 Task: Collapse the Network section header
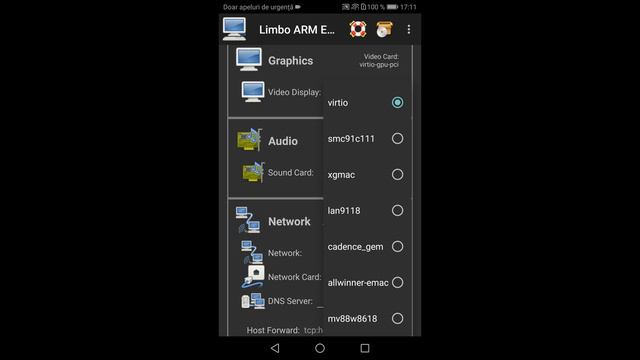[x=289, y=222]
